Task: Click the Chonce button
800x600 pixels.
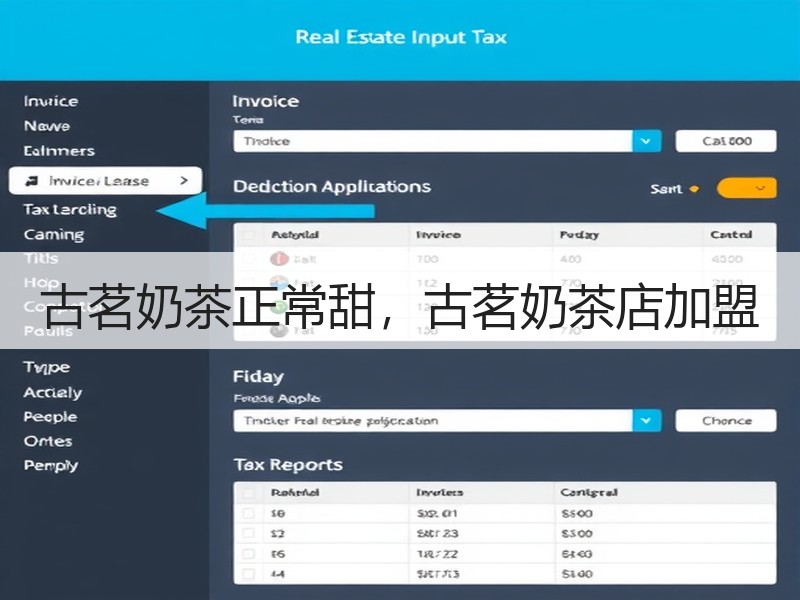Action: click(x=726, y=420)
